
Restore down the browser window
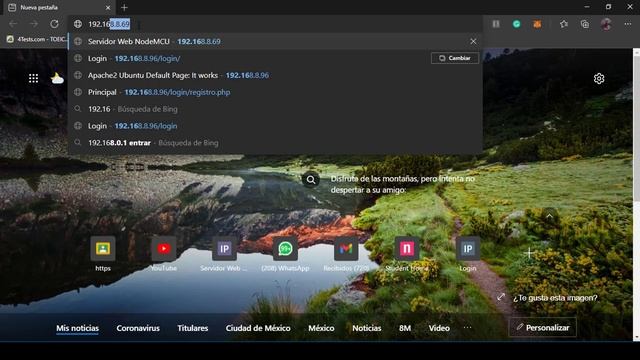(x=609, y=7)
